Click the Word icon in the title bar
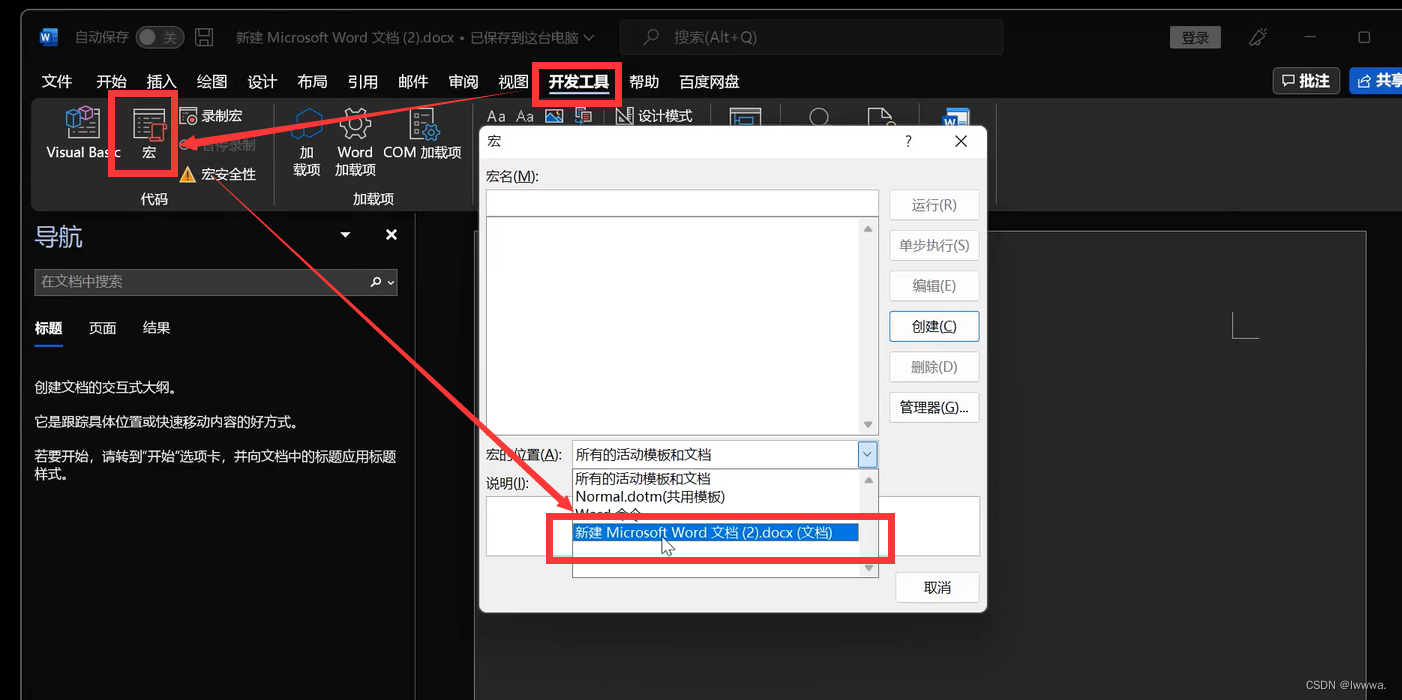The height and width of the screenshot is (700, 1402). pyautogui.click(x=49, y=37)
